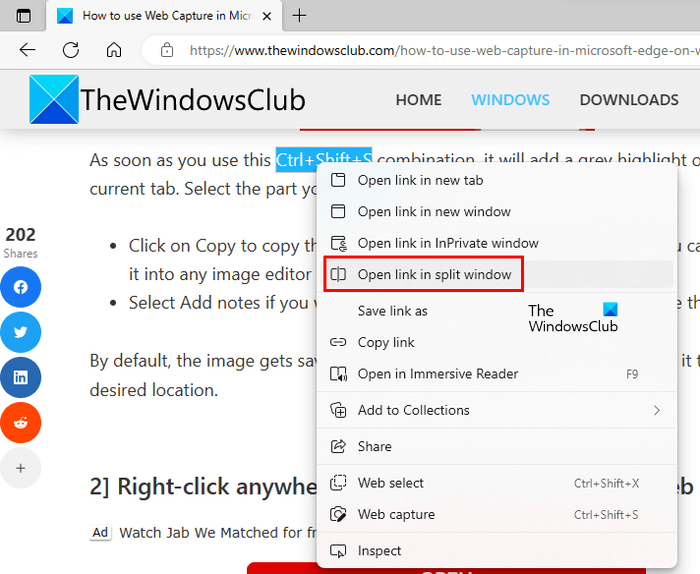Share article on LinkedIn
The height and width of the screenshot is (574, 700).
click(x=21, y=378)
